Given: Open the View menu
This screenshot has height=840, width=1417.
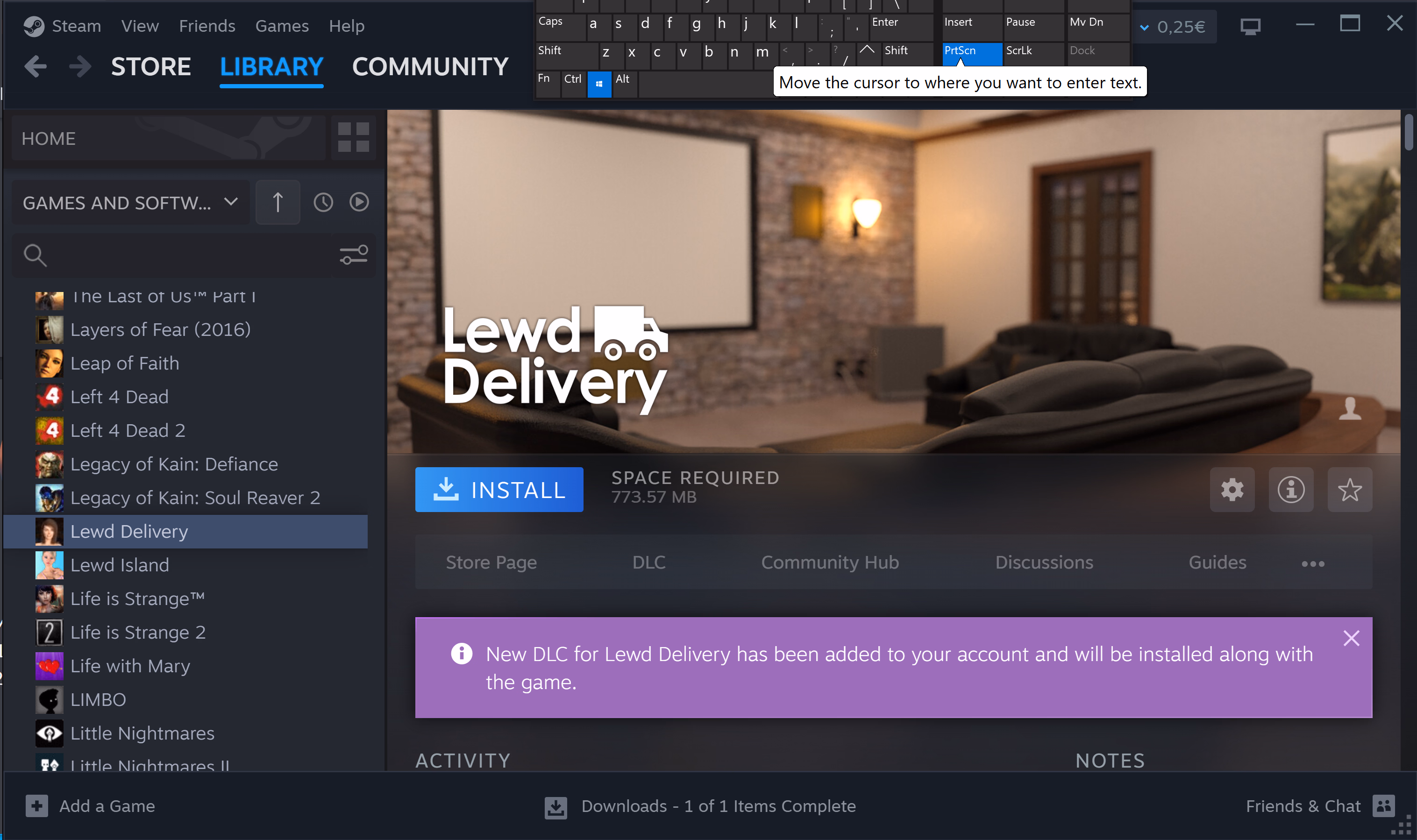Looking at the screenshot, I should coord(140,26).
